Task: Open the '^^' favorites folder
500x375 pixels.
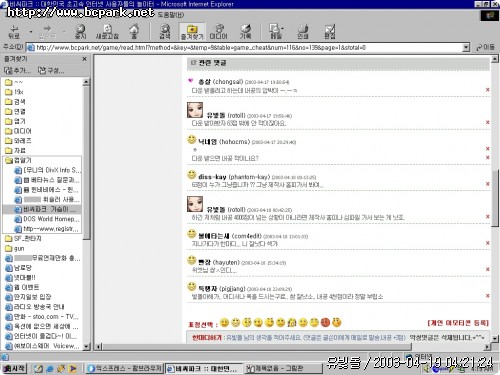Action: coord(14,82)
